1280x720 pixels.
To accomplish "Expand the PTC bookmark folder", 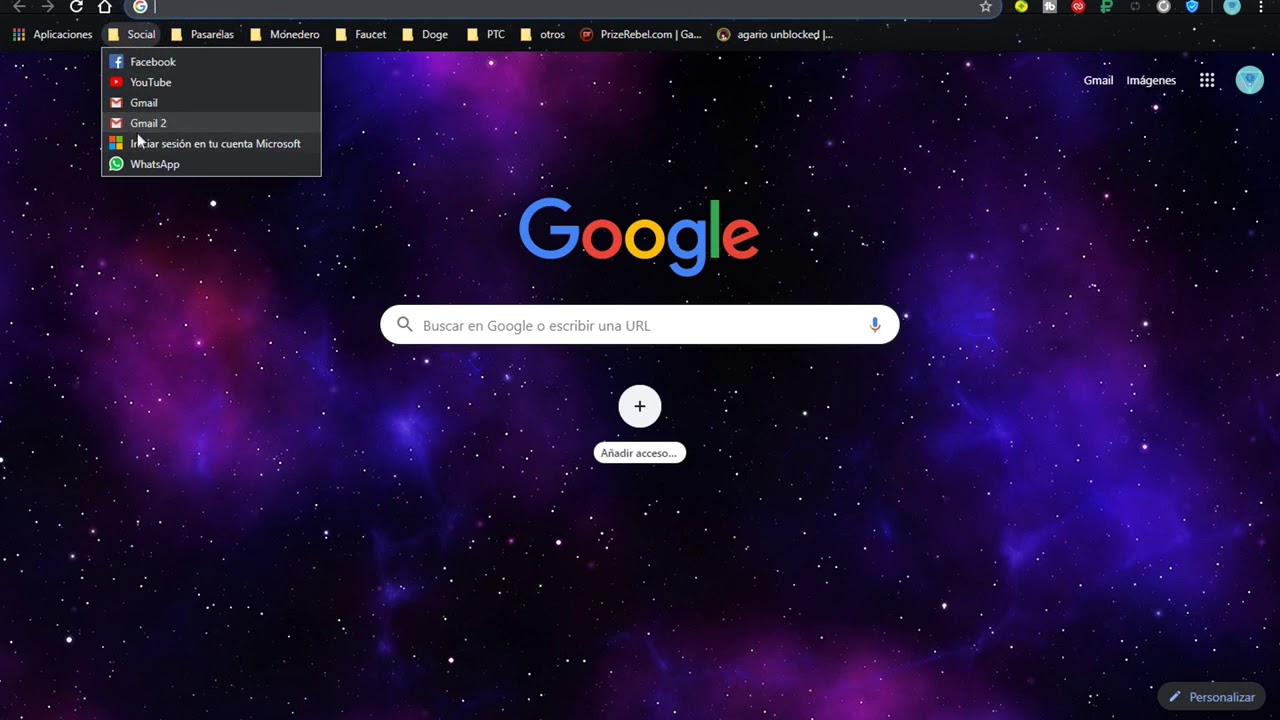I will click(x=486, y=34).
